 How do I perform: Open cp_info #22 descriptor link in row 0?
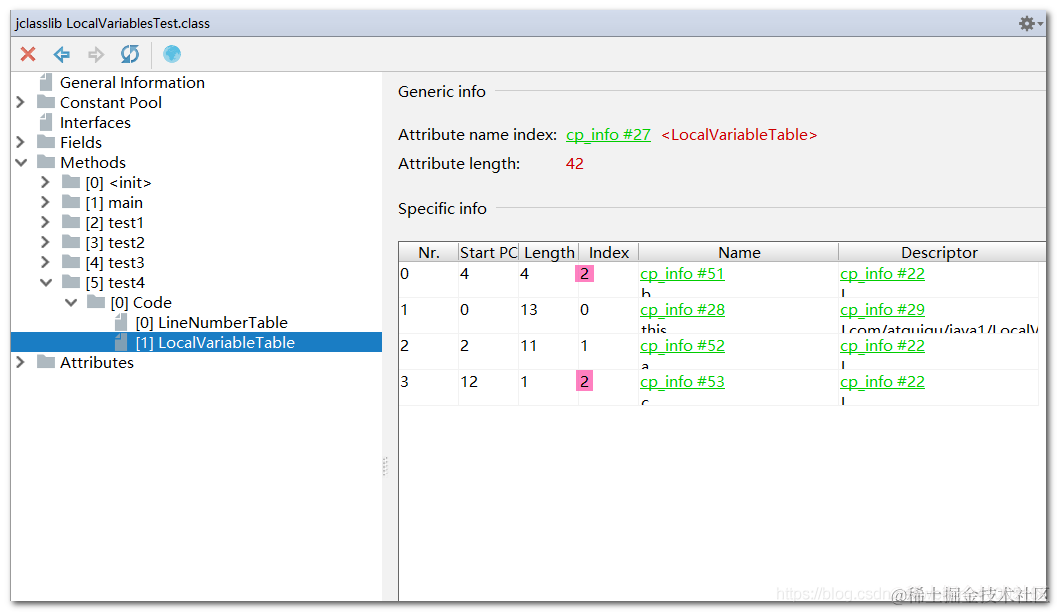click(882, 274)
